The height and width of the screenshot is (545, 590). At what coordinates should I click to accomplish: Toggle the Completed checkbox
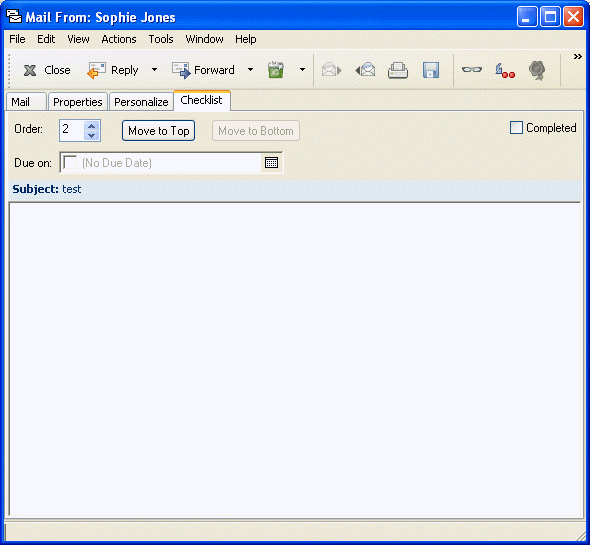pos(516,128)
